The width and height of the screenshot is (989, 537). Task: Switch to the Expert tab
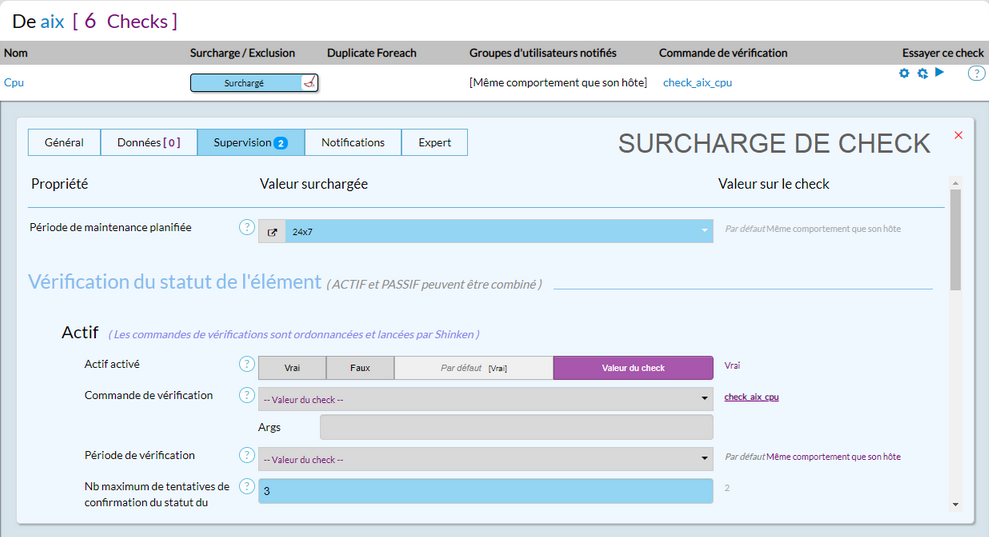tap(434, 143)
